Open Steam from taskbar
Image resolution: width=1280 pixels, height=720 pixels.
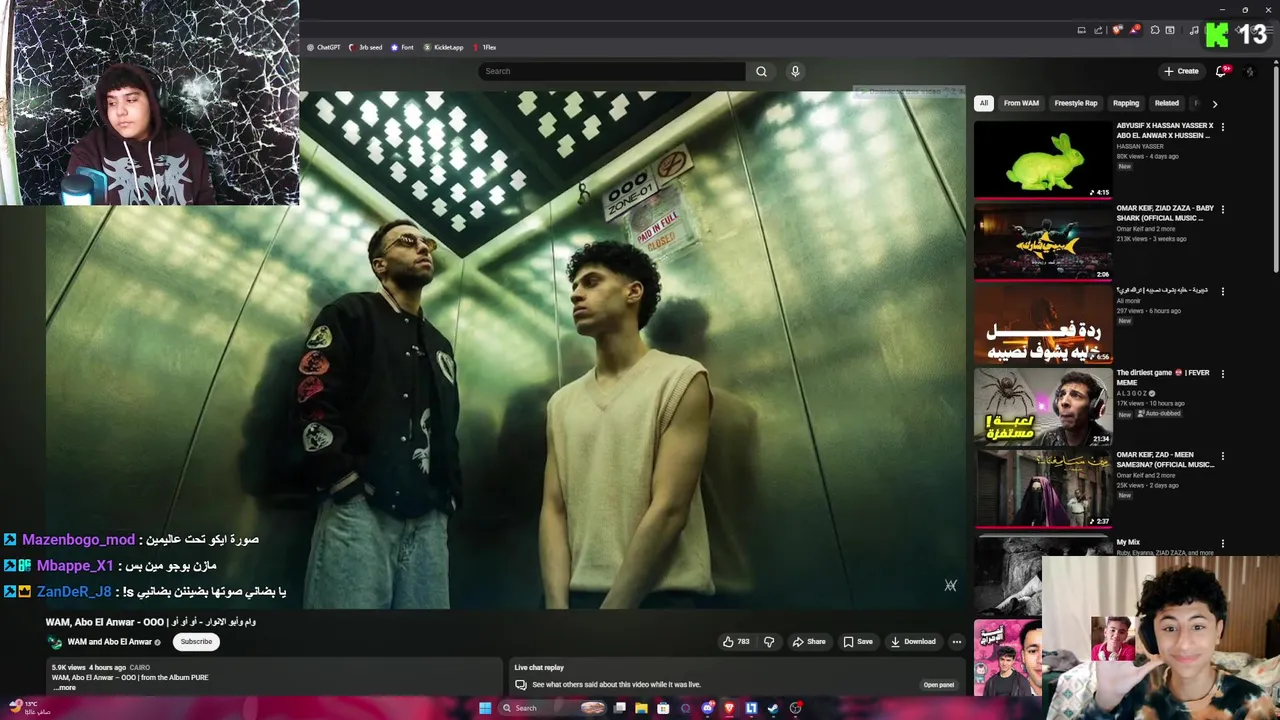click(x=773, y=708)
